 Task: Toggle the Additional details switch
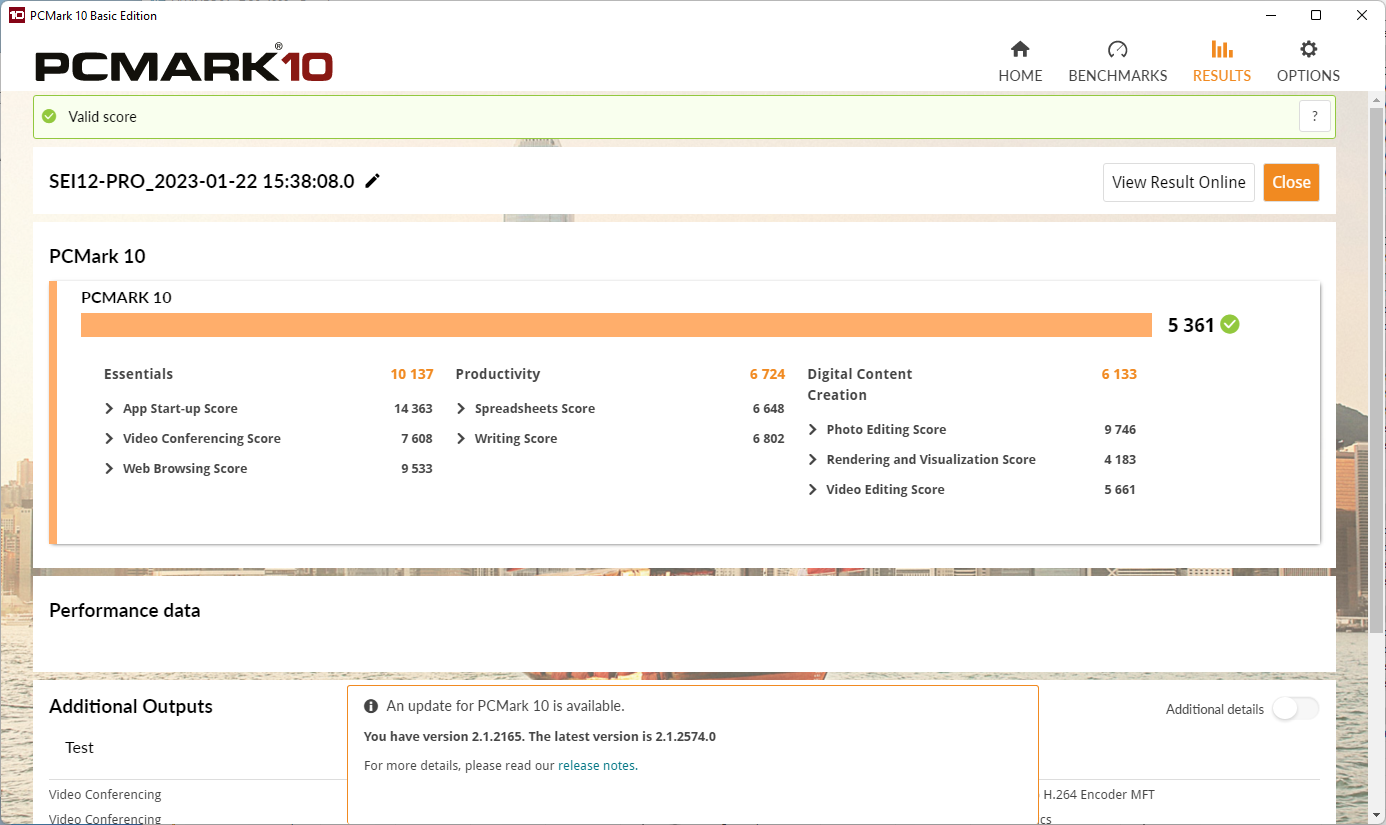[x=1295, y=709]
